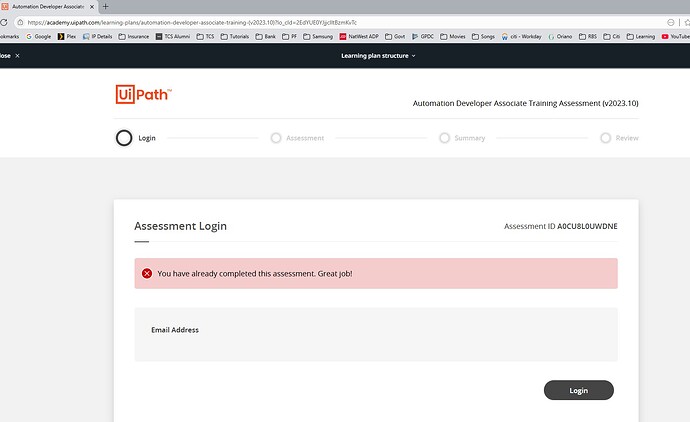Viewport: 690px width, 422px height.
Task: Open the Govt bookmarks folder
Action: (x=395, y=37)
